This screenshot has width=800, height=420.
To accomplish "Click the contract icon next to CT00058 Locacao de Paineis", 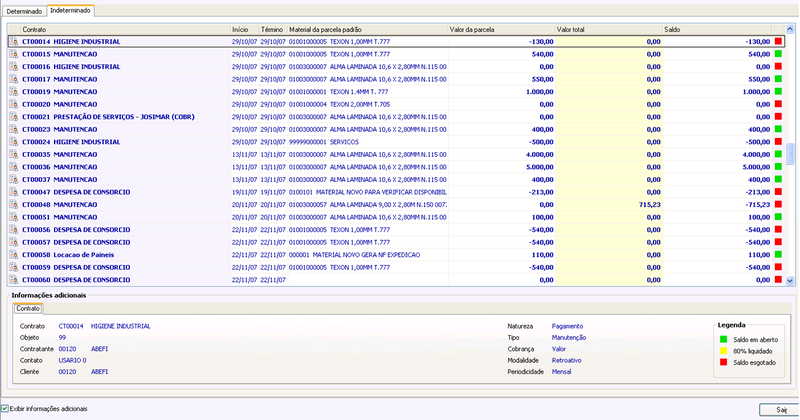I will pyautogui.click(x=14, y=255).
